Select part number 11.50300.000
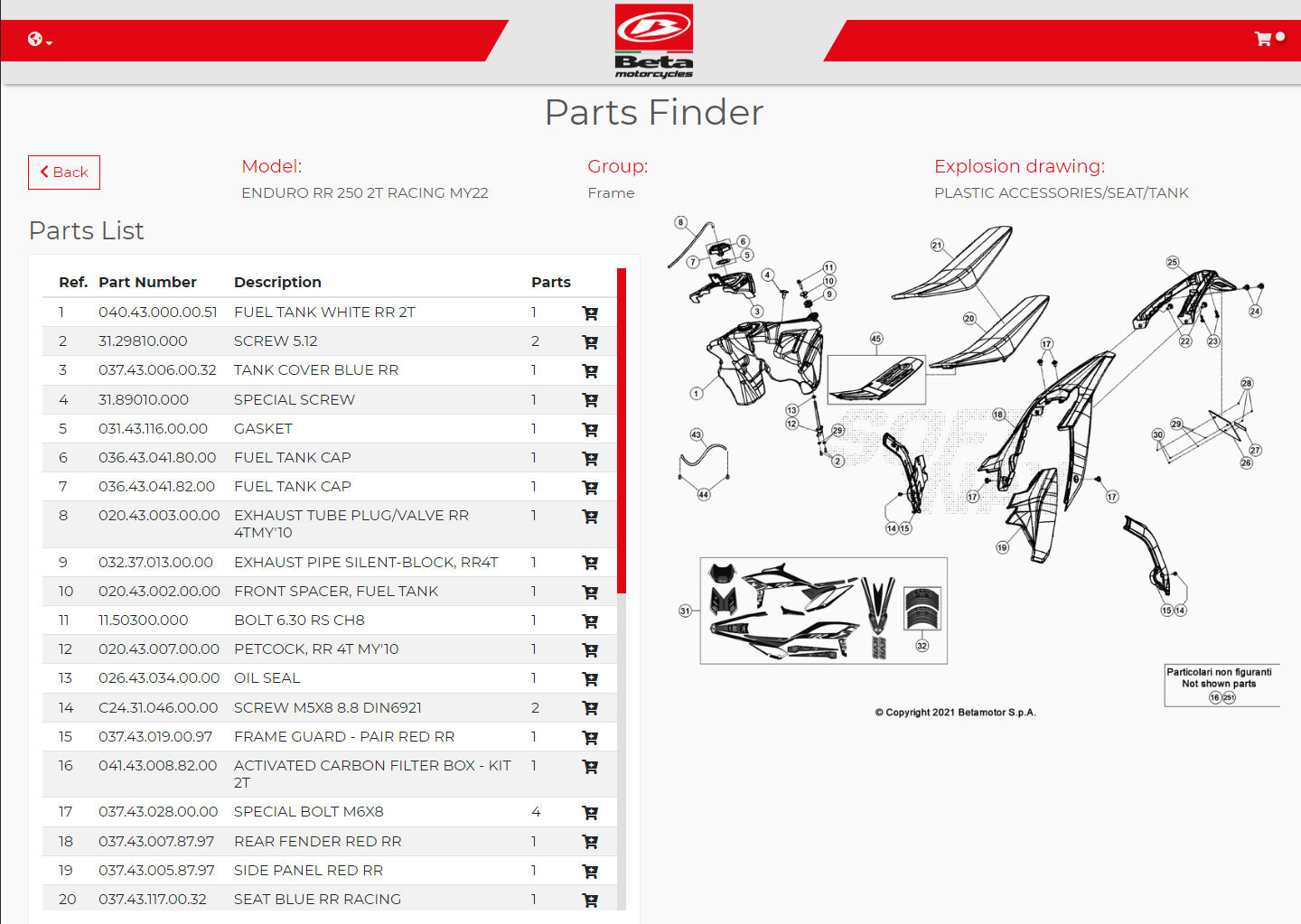 pos(144,621)
